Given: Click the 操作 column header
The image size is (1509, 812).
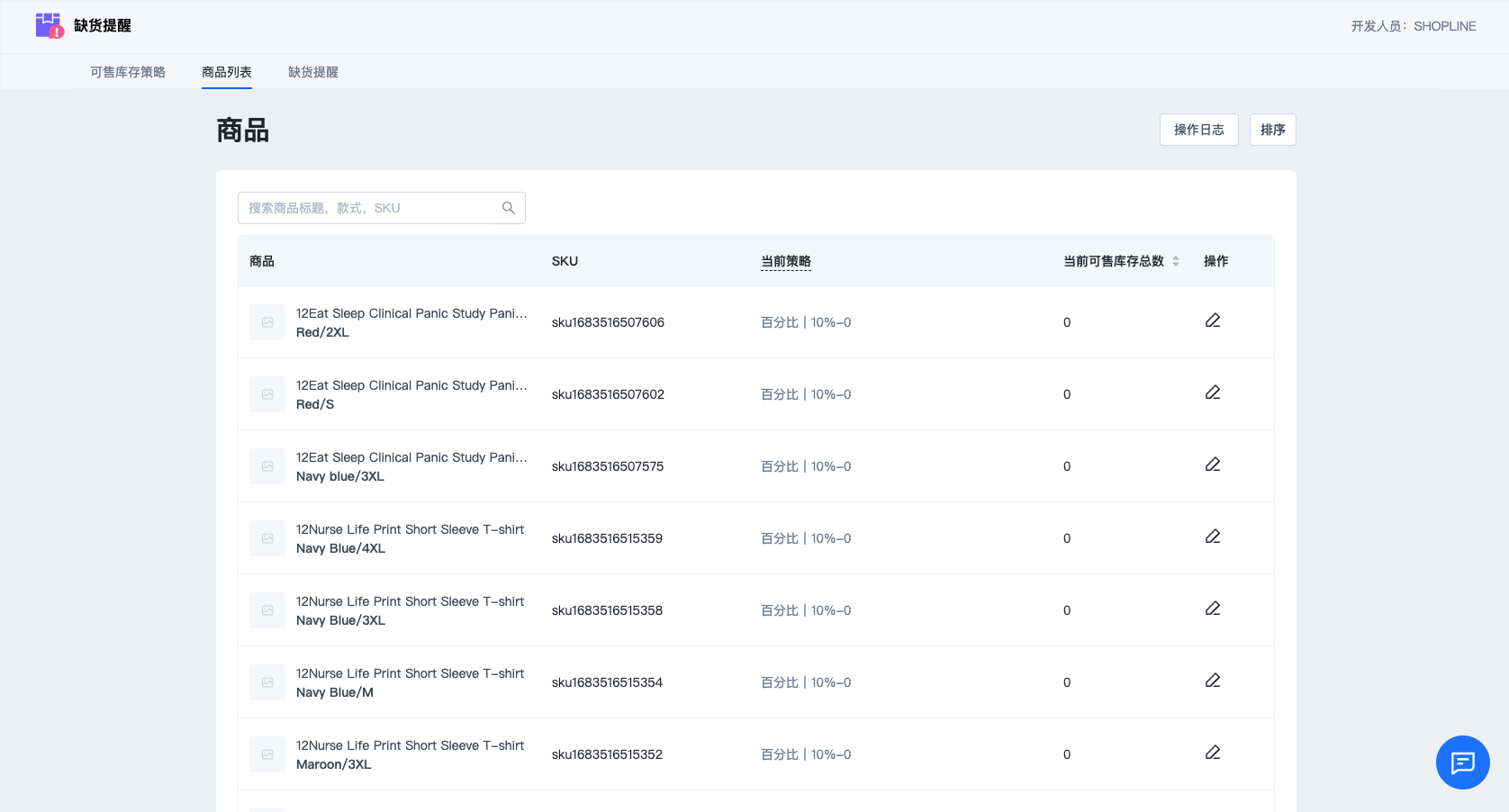Looking at the screenshot, I should point(1216,261).
